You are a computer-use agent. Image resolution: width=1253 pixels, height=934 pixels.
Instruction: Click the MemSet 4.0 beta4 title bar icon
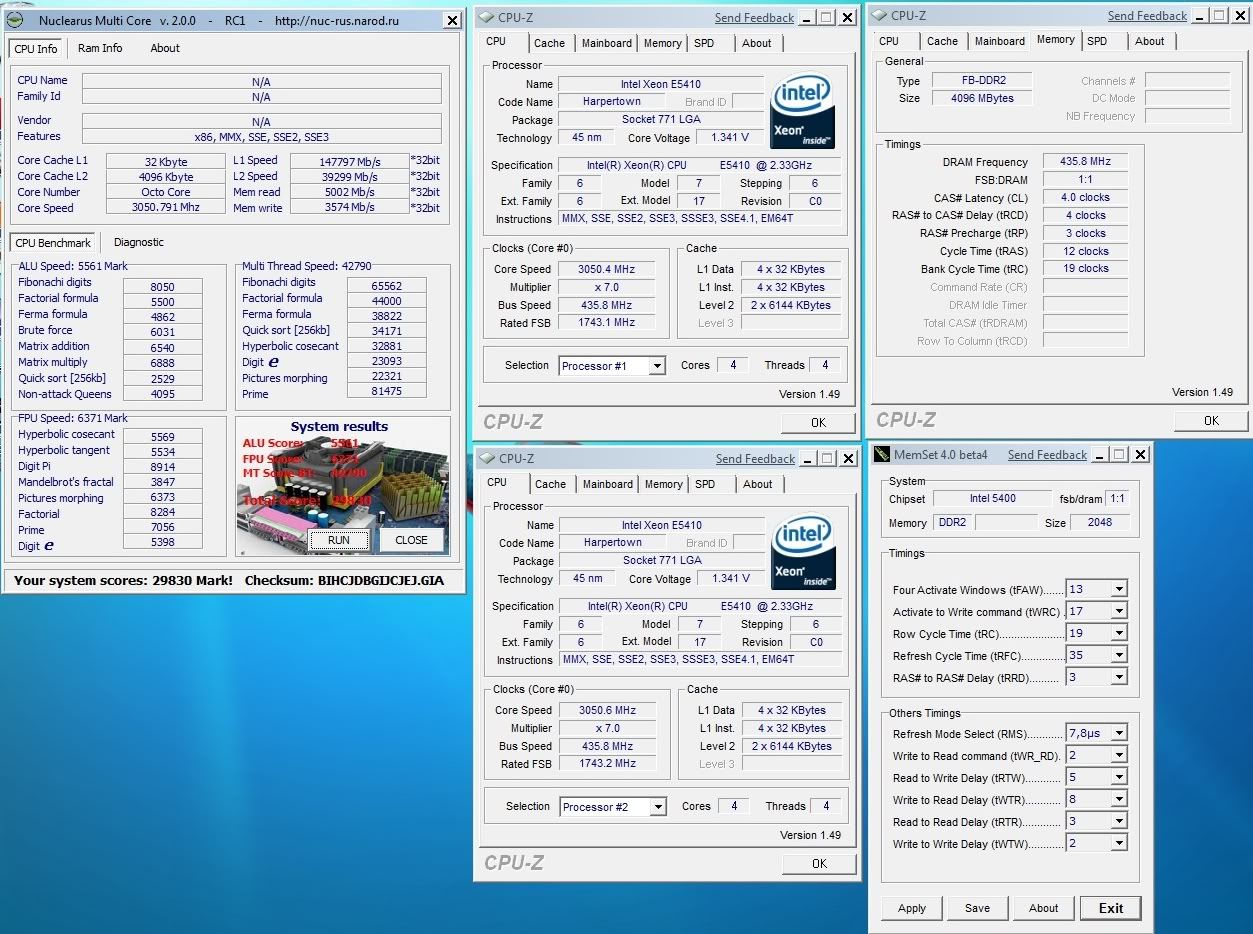[x=882, y=454]
